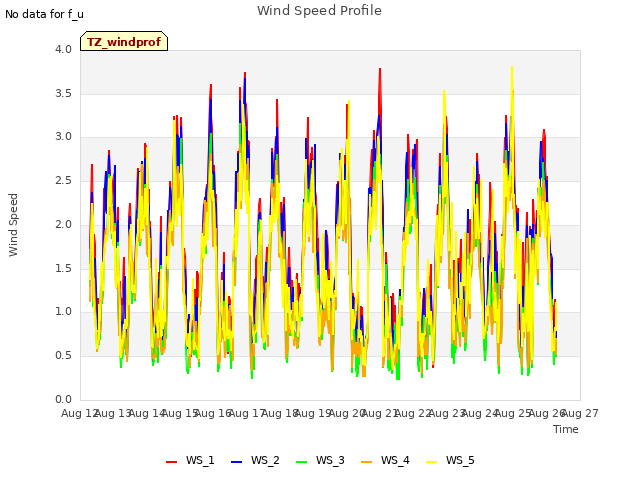Click the Wind Speed y-axis label
The width and height of the screenshot is (640, 480).
tap(13, 225)
